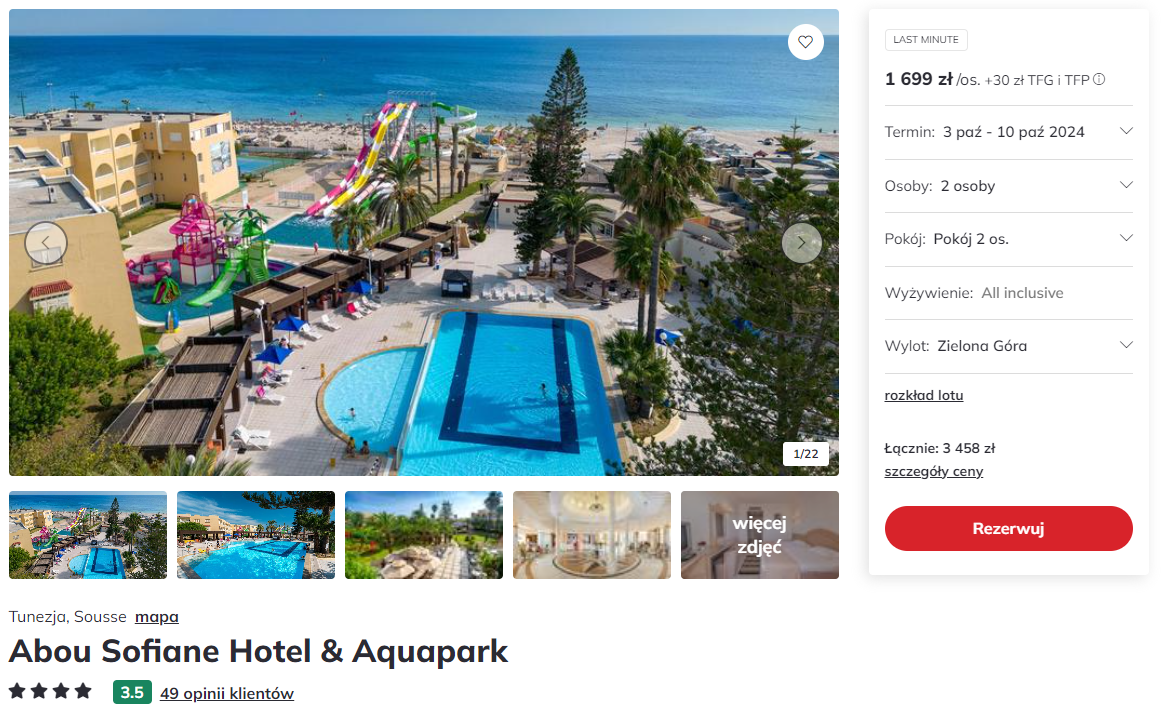Expand the Pokój room type dropdown
The width and height of the screenshot is (1161, 714).
pyautogui.click(x=1008, y=239)
